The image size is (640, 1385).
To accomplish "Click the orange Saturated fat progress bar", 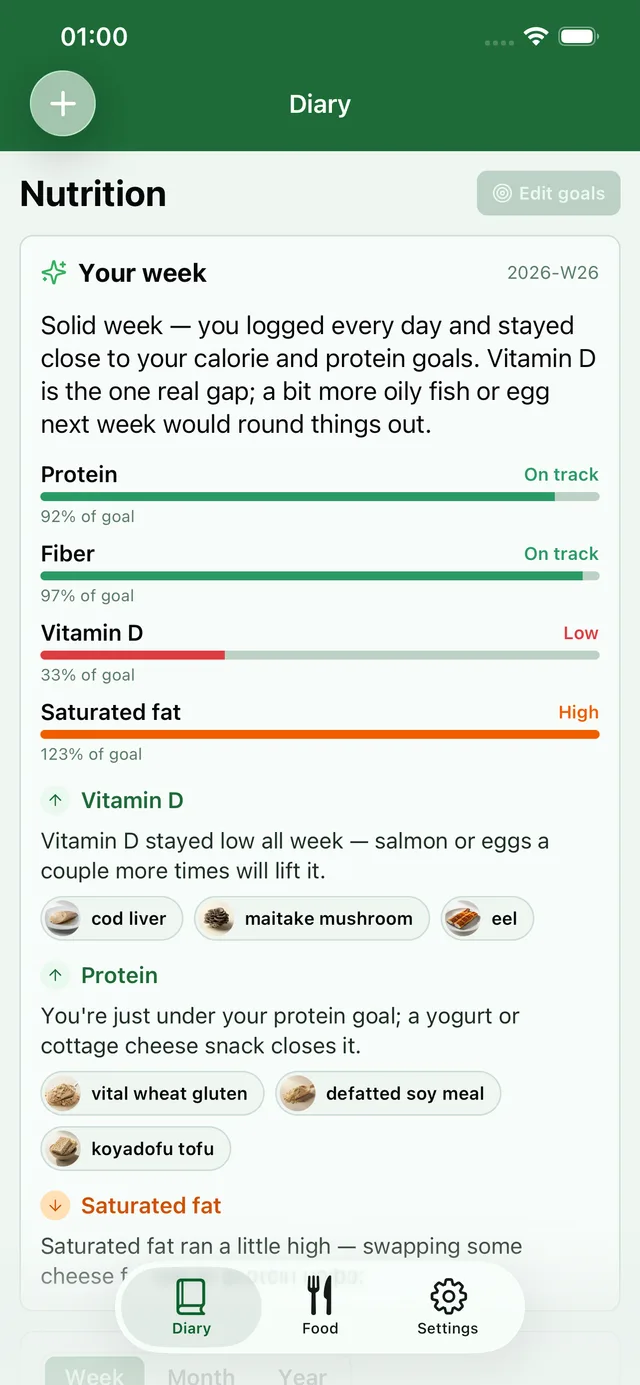I will point(320,734).
